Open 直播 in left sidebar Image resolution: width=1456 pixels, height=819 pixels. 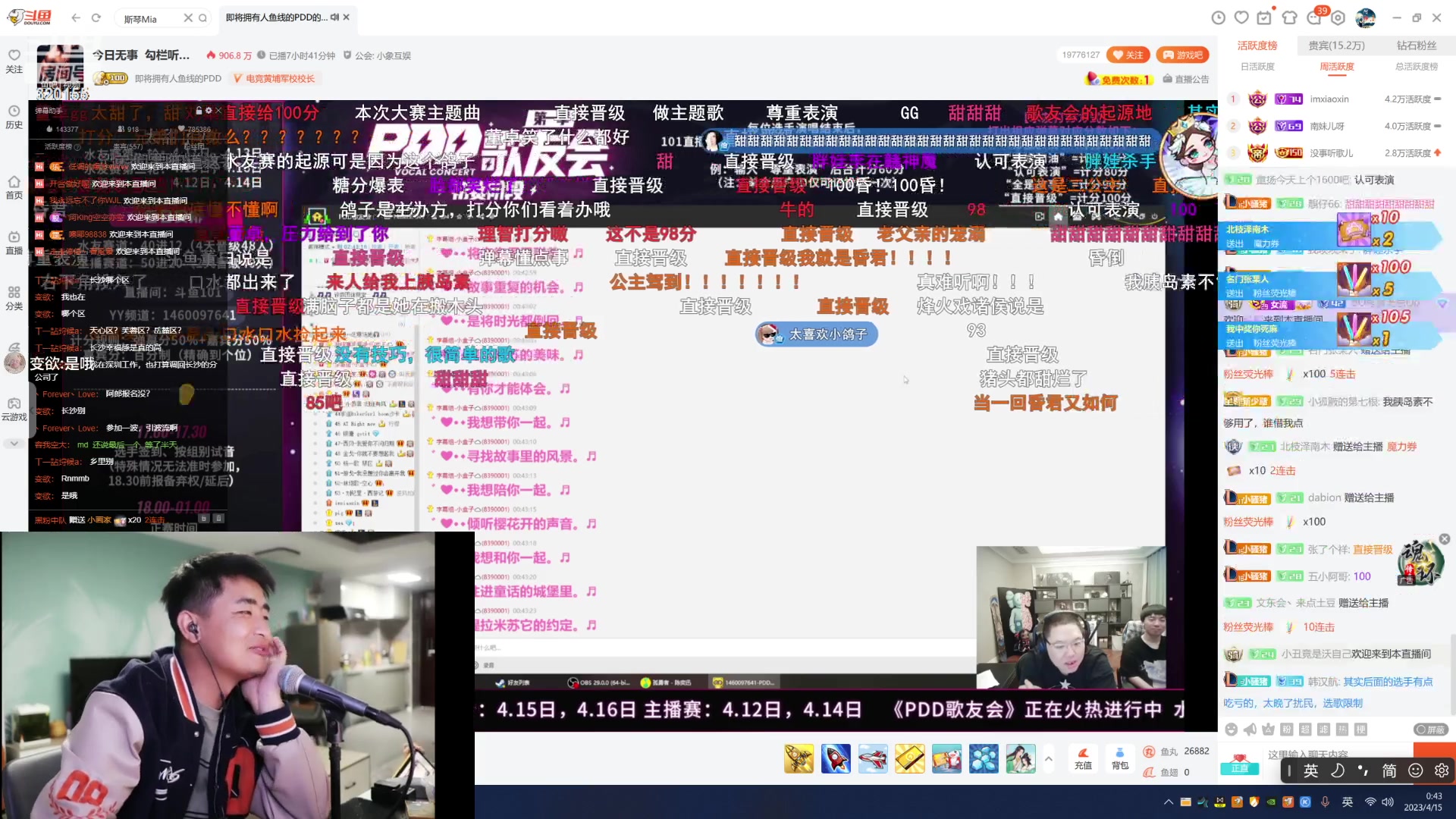click(14, 243)
